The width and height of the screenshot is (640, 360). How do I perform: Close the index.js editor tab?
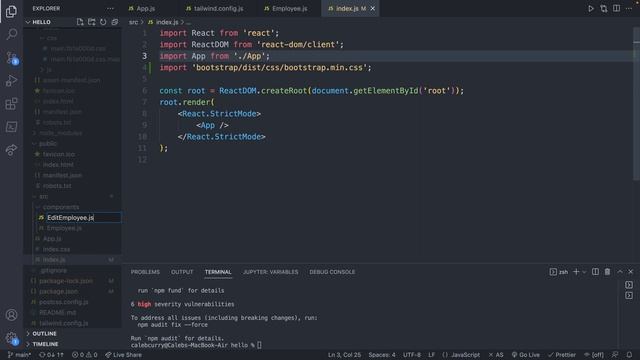(373, 9)
